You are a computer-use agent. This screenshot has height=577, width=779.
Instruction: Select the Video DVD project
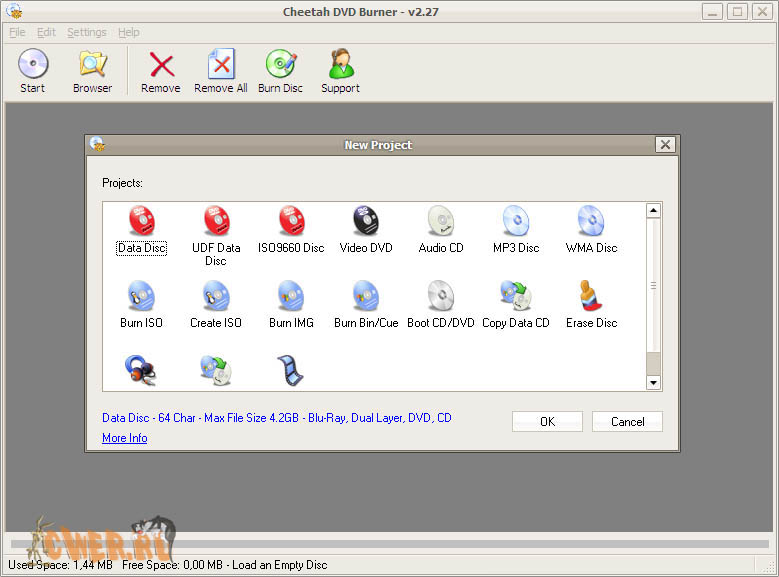pyautogui.click(x=366, y=222)
